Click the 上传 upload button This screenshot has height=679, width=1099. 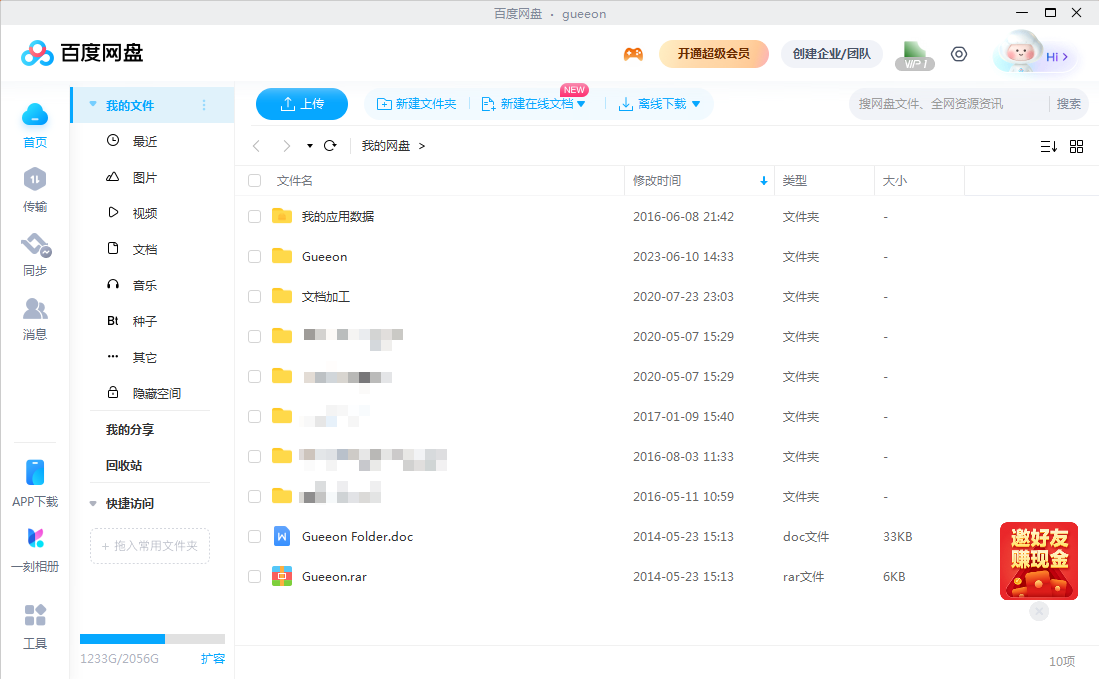(x=301, y=104)
